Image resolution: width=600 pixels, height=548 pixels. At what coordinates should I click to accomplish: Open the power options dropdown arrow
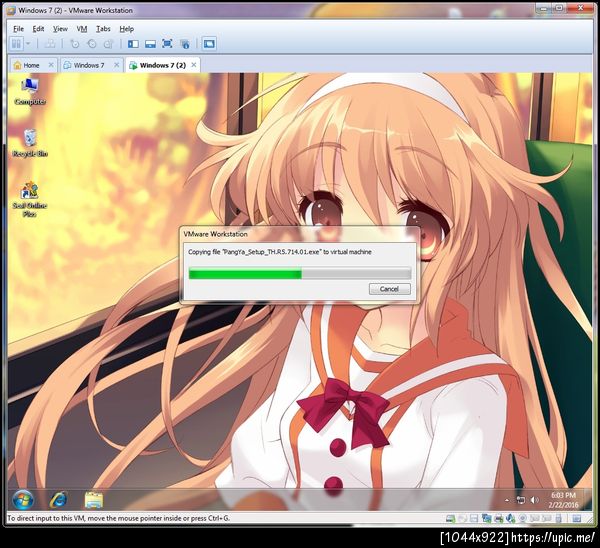point(28,44)
